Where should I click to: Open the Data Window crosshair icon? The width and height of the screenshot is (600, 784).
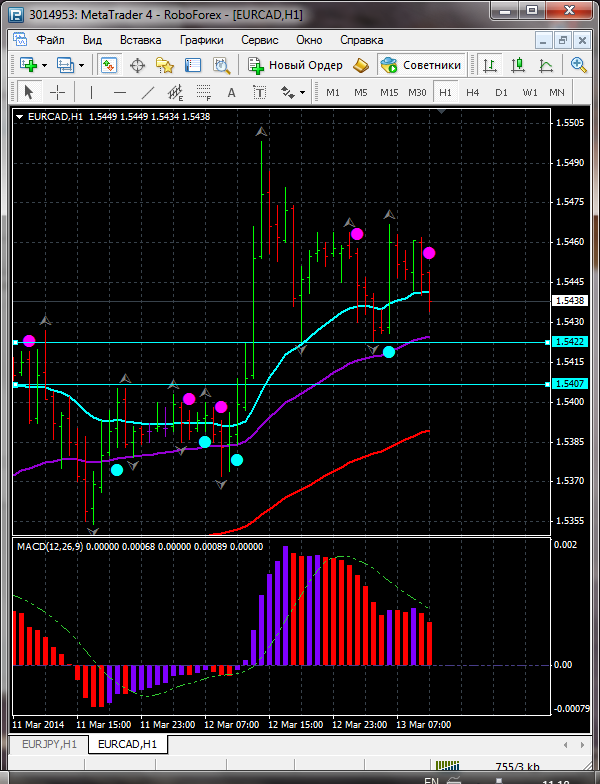point(137,65)
